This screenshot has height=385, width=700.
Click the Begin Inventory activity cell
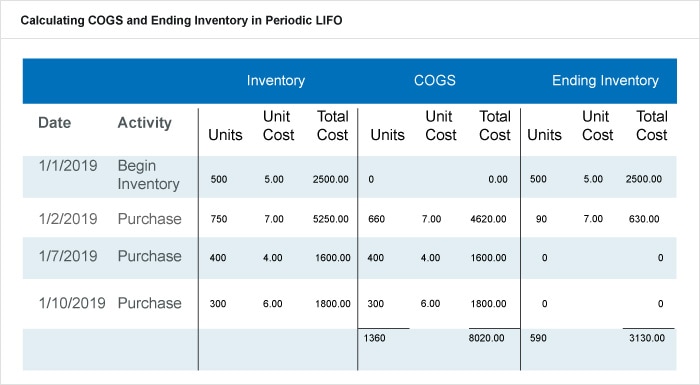(148, 175)
